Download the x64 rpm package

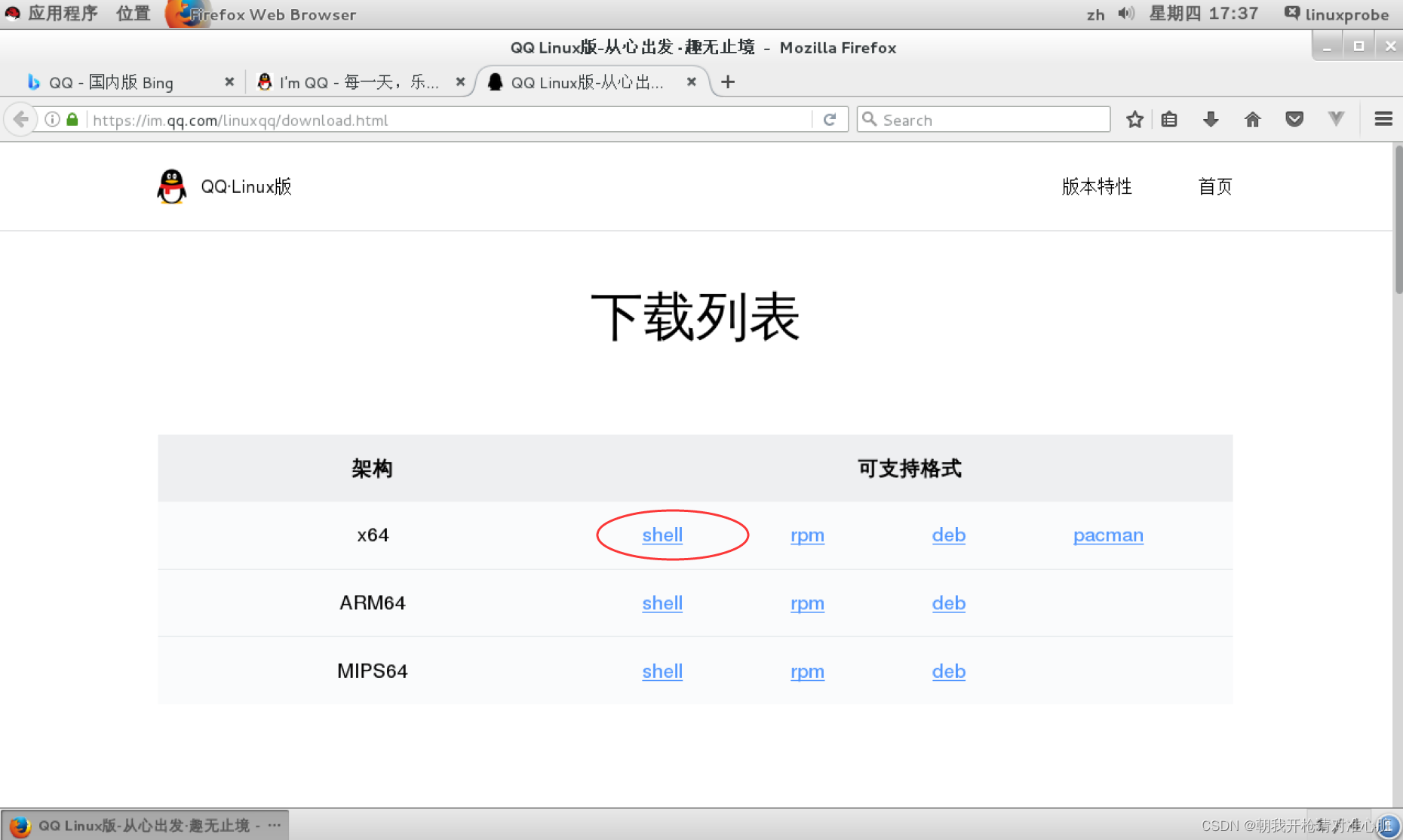coord(807,535)
